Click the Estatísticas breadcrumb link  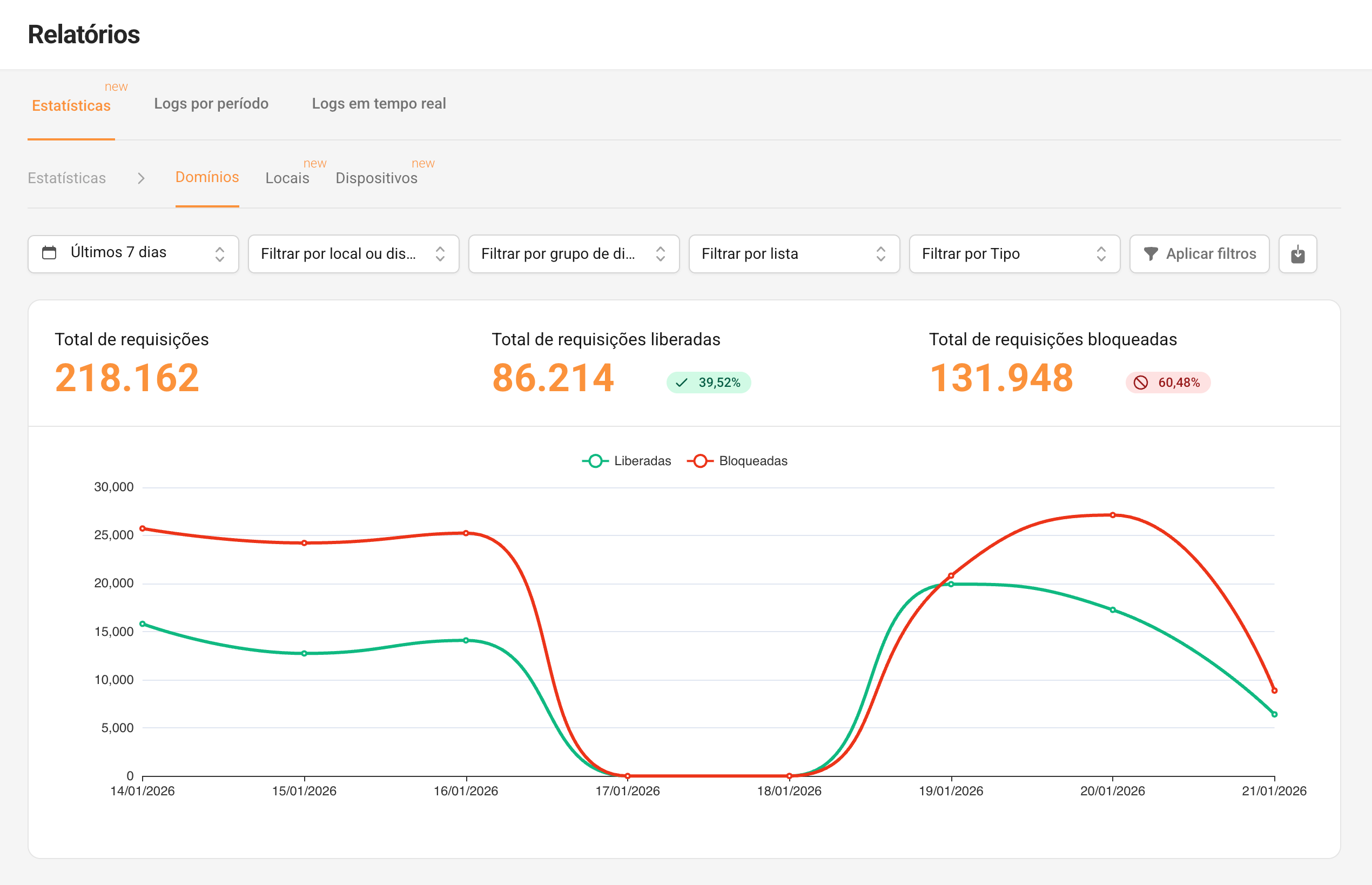(66, 178)
